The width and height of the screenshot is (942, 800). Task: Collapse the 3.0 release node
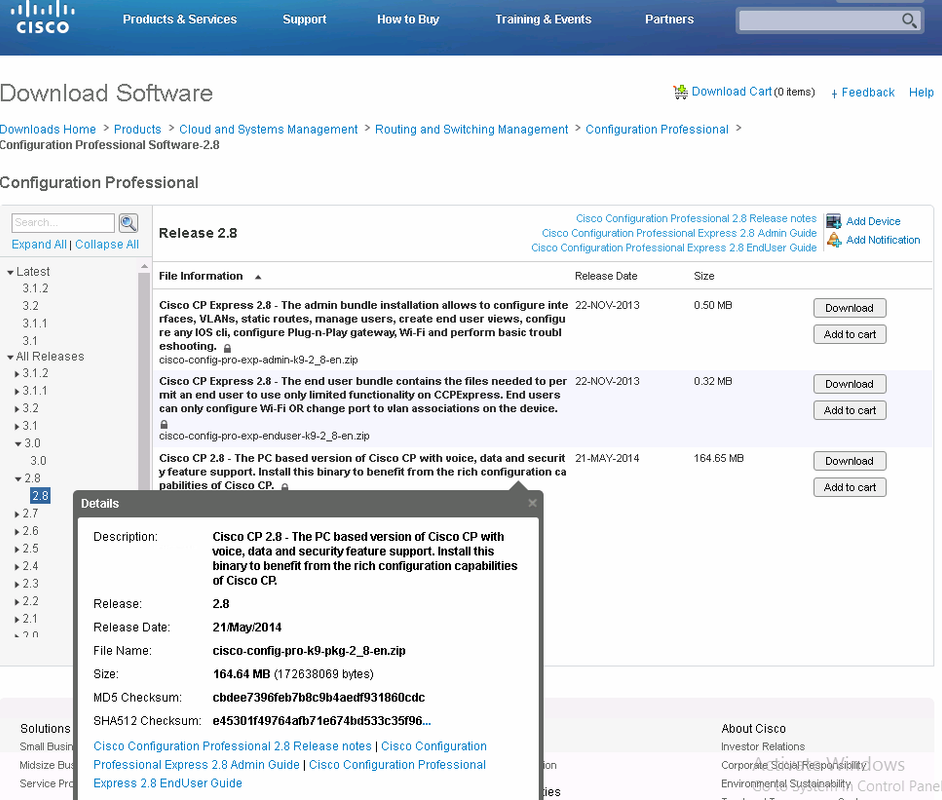(x=18, y=444)
